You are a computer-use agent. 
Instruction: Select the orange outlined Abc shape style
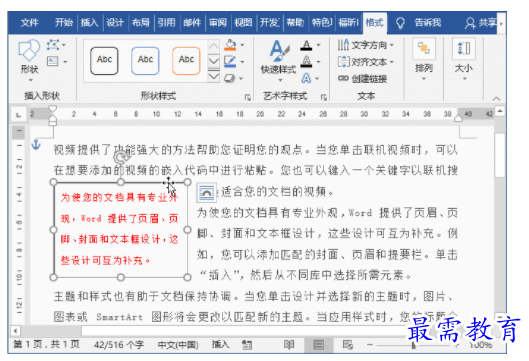(186, 61)
